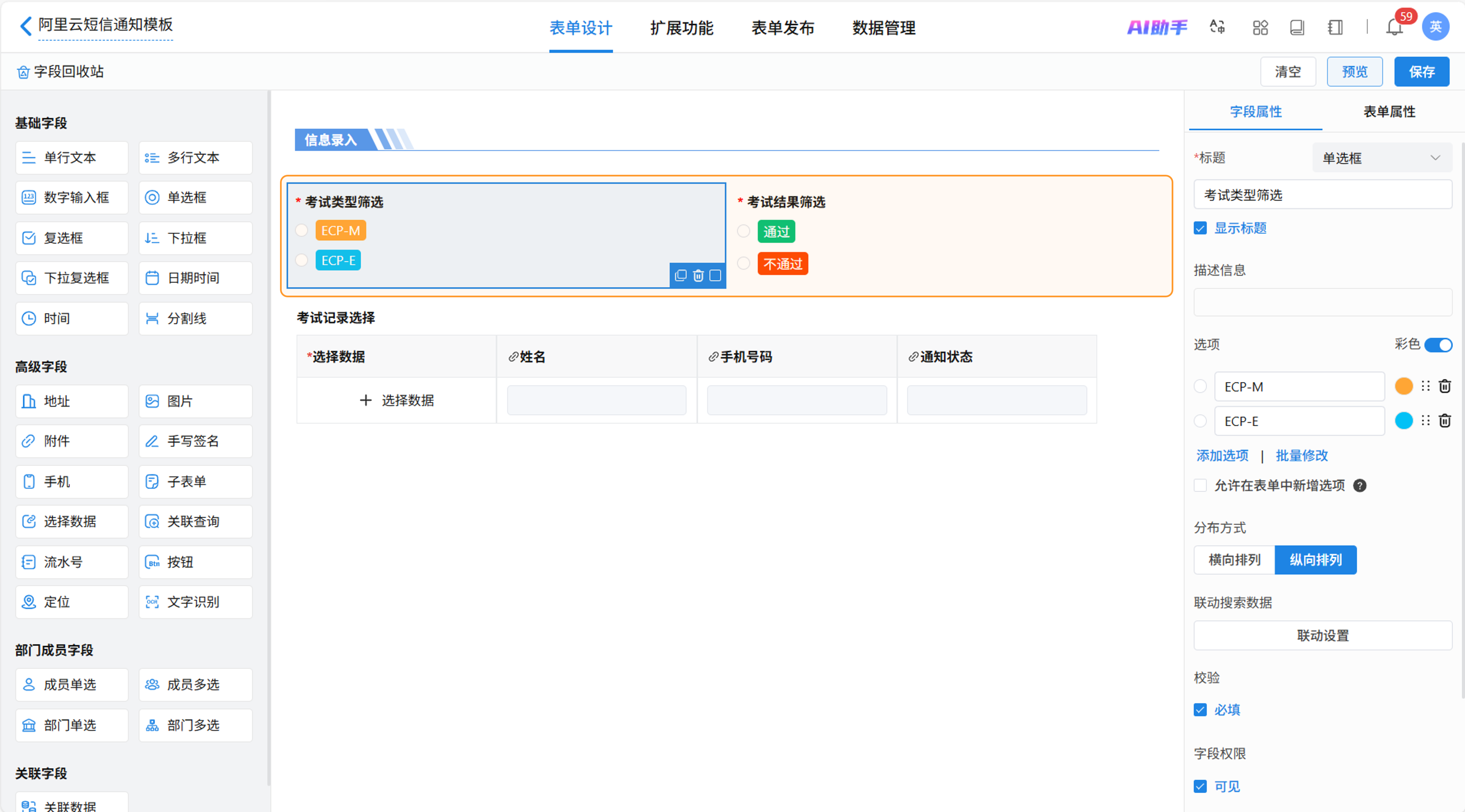Select the 通过 radio option

[743, 231]
